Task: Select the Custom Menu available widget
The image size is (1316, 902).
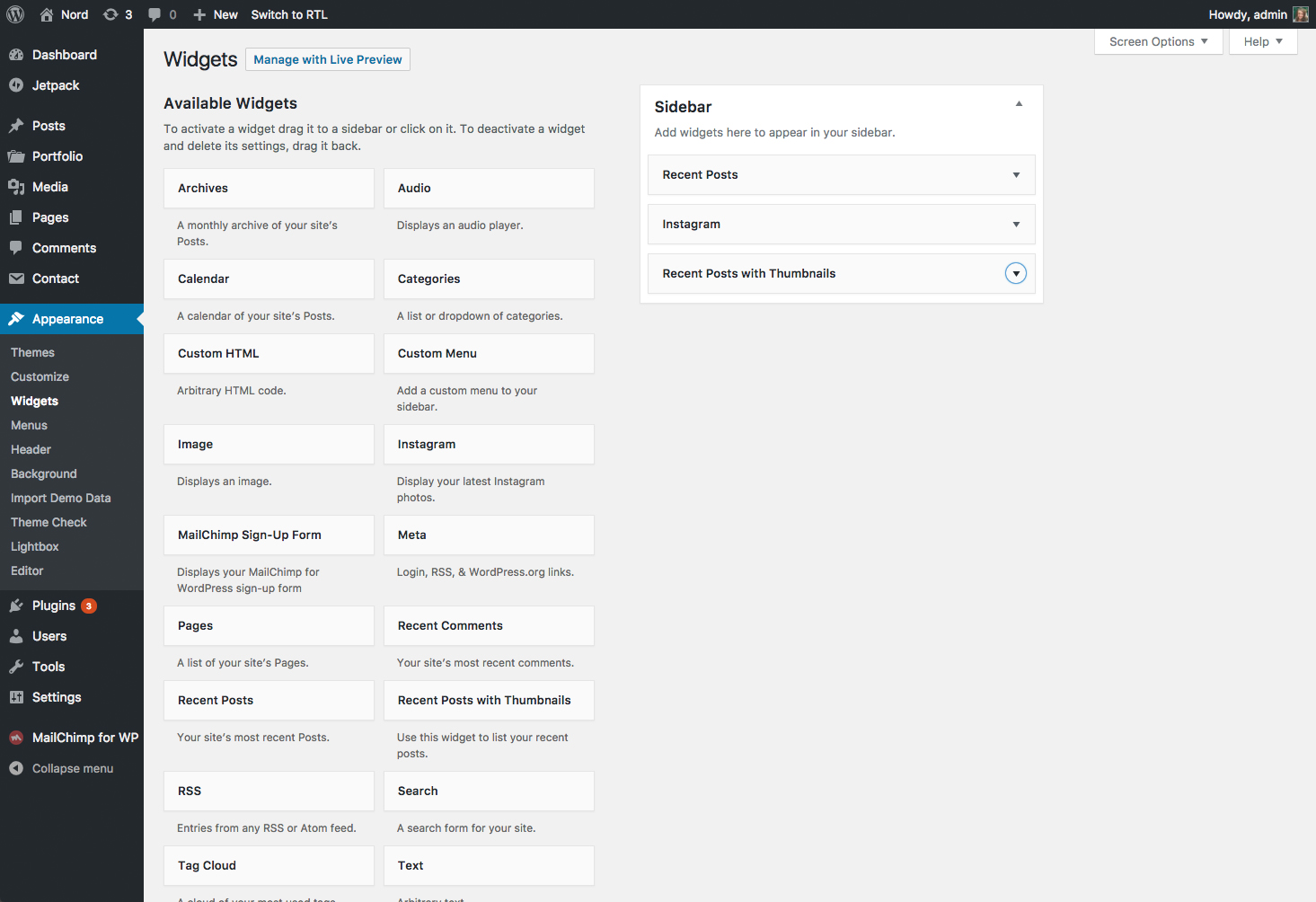Action: [x=489, y=354]
